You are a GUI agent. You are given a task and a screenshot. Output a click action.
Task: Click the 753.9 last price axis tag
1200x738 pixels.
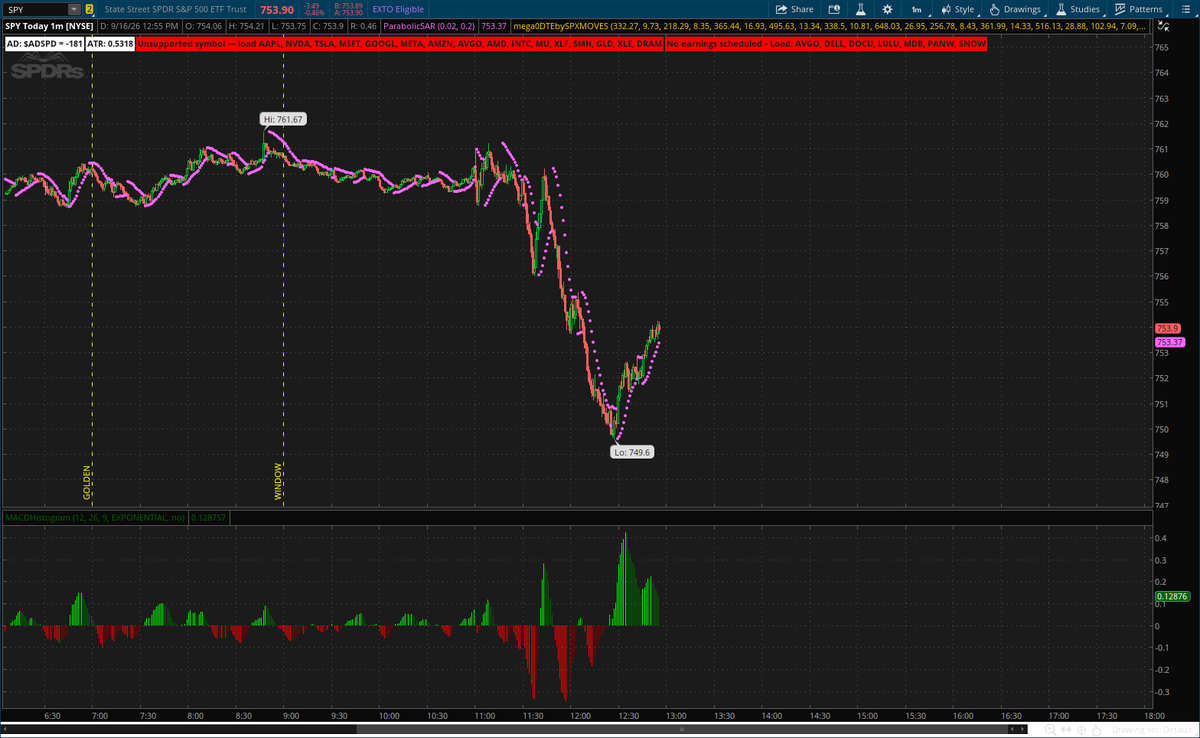coord(1167,328)
